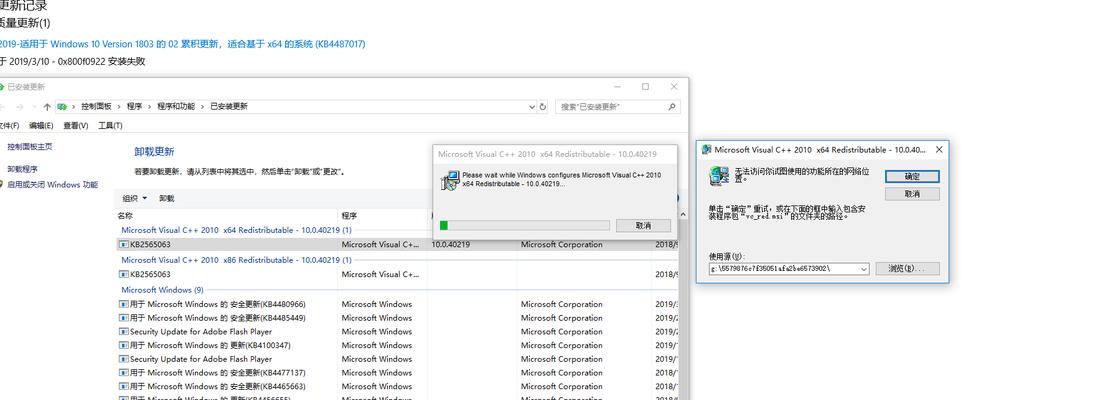The image size is (1093, 400).
Task: Click the green configuration progress bar
Action: click(525, 225)
